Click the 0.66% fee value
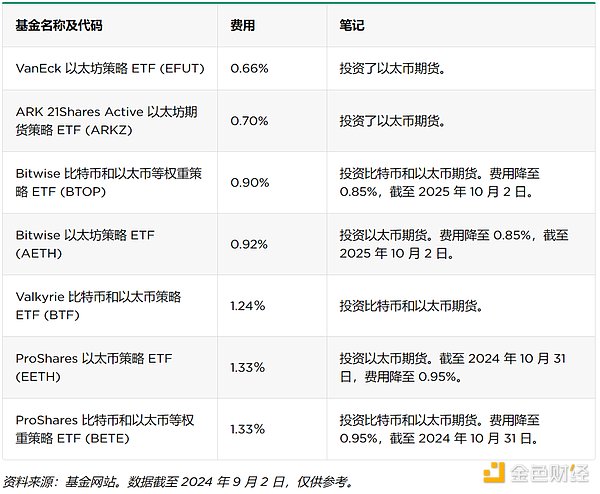Image resolution: width=600 pixels, height=494 pixels. coord(247,68)
